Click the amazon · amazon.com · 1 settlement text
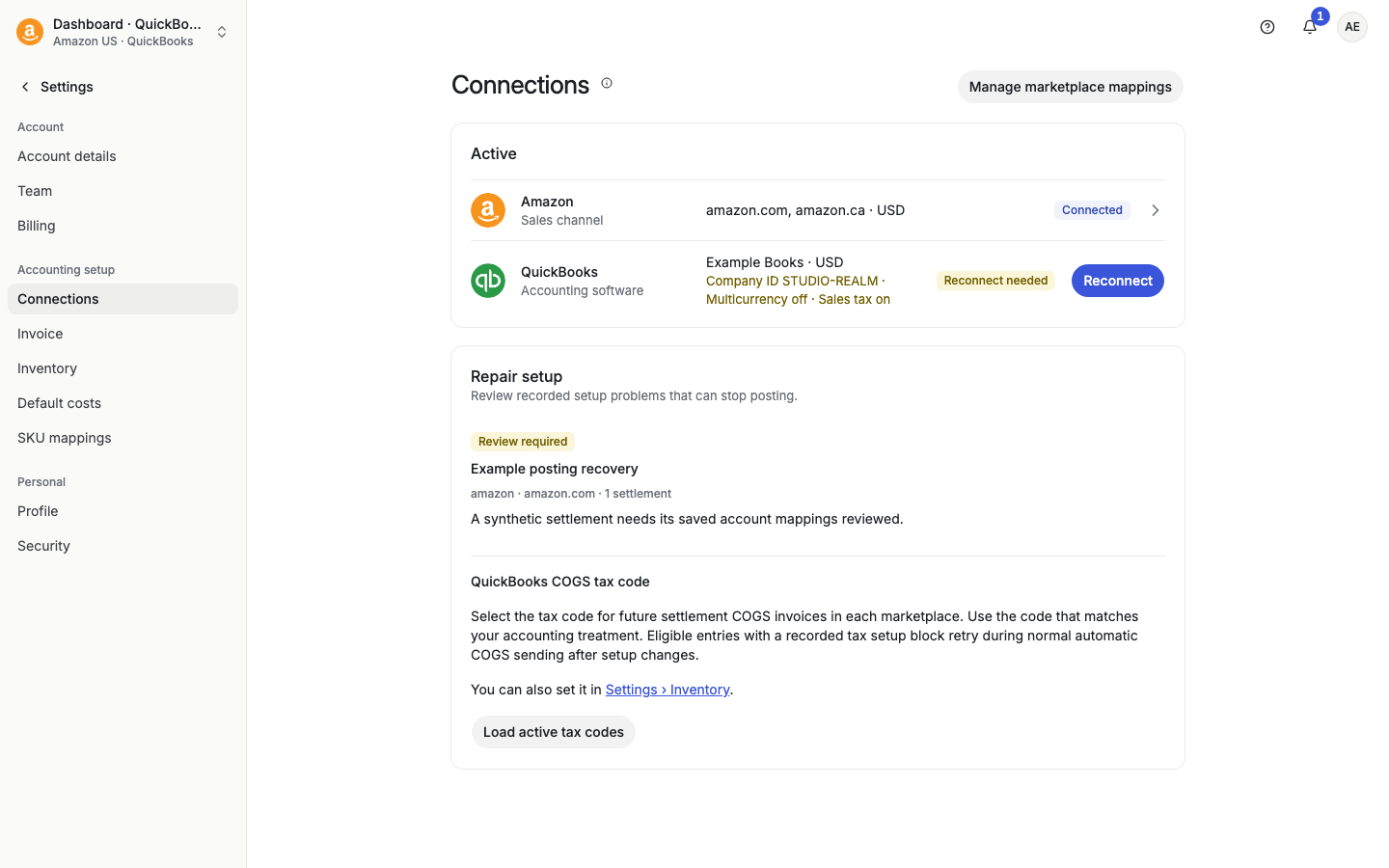Image resolution: width=1389 pixels, height=868 pixels. coord(571,494)
